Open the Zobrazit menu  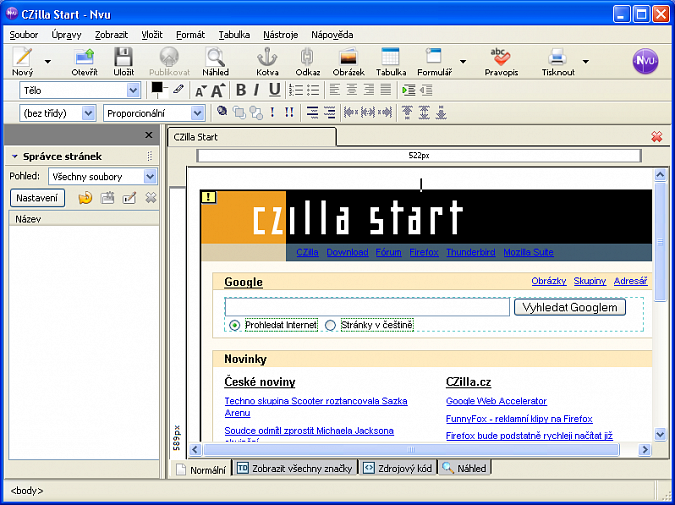pyautogui.click(x=111, y=35)
